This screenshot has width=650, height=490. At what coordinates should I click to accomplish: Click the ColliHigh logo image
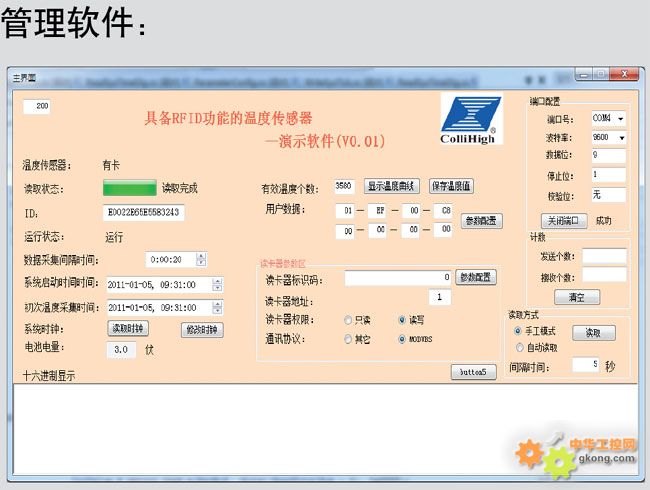click(x=471, y=120)
